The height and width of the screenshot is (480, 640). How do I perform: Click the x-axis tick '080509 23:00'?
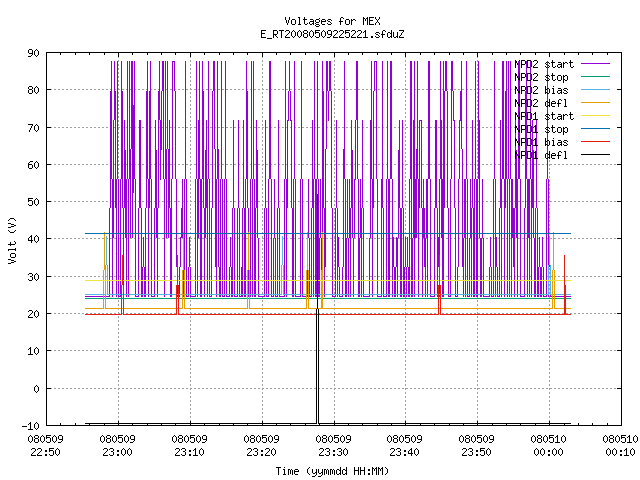(118, 446)
